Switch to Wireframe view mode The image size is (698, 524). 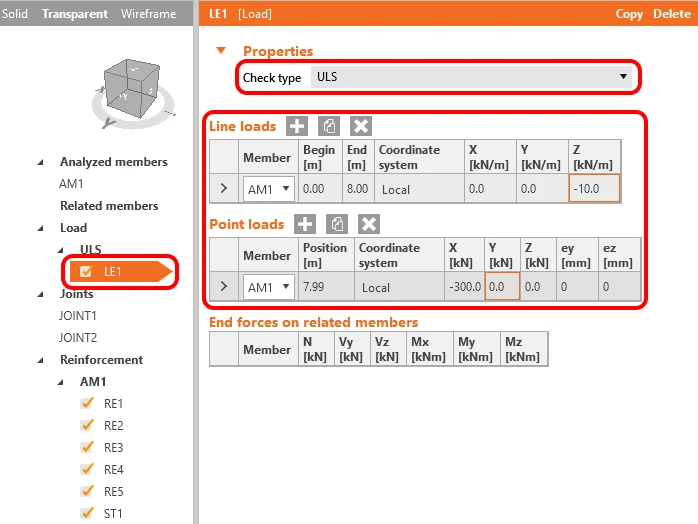pyautogui.click(x=148, y=14)
